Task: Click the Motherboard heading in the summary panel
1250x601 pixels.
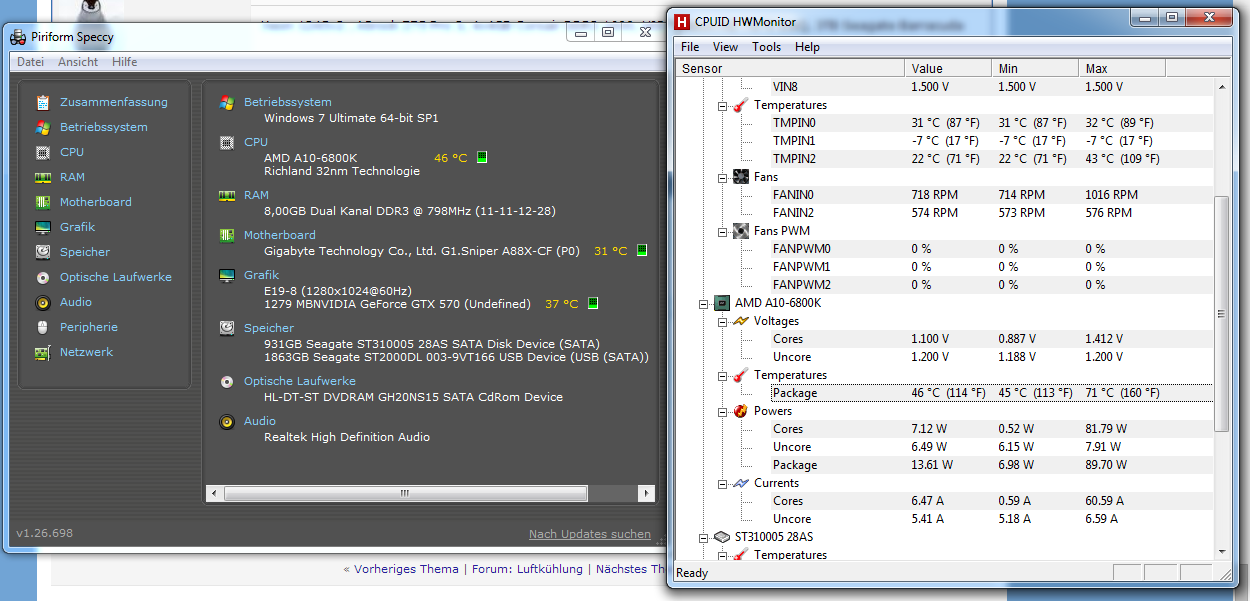Action: 280,235
